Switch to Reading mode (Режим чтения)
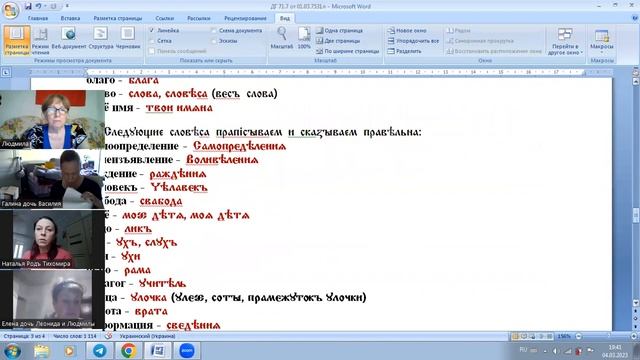Viewport: 640px width, 360px height. 40,40
